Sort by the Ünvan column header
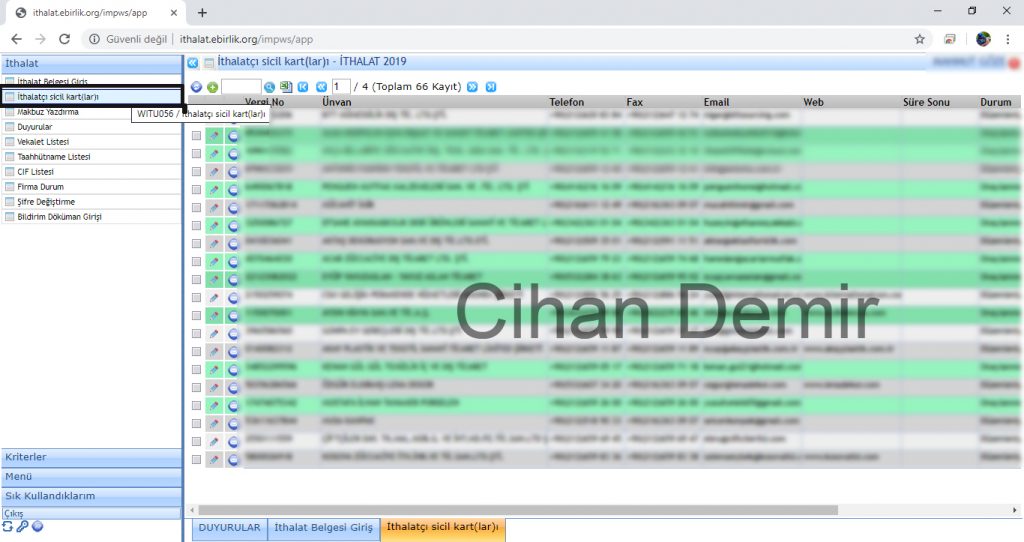Image resolution: width=1024 pixels, height=542 pixels. point(337,103)
